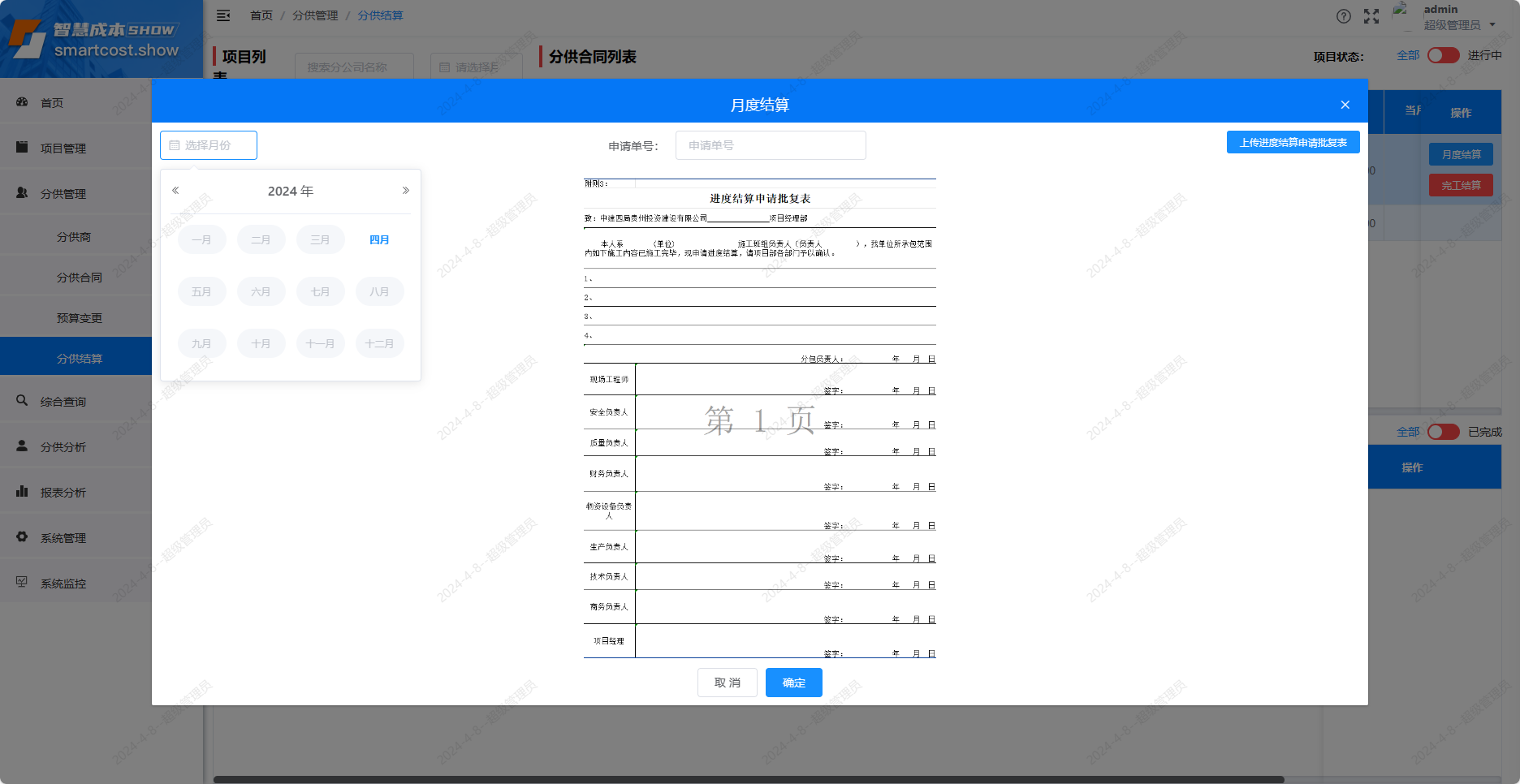The image size is (1520, 784).
Task: Open 系统管理 in the sidebar
Action: coord(63,538)
